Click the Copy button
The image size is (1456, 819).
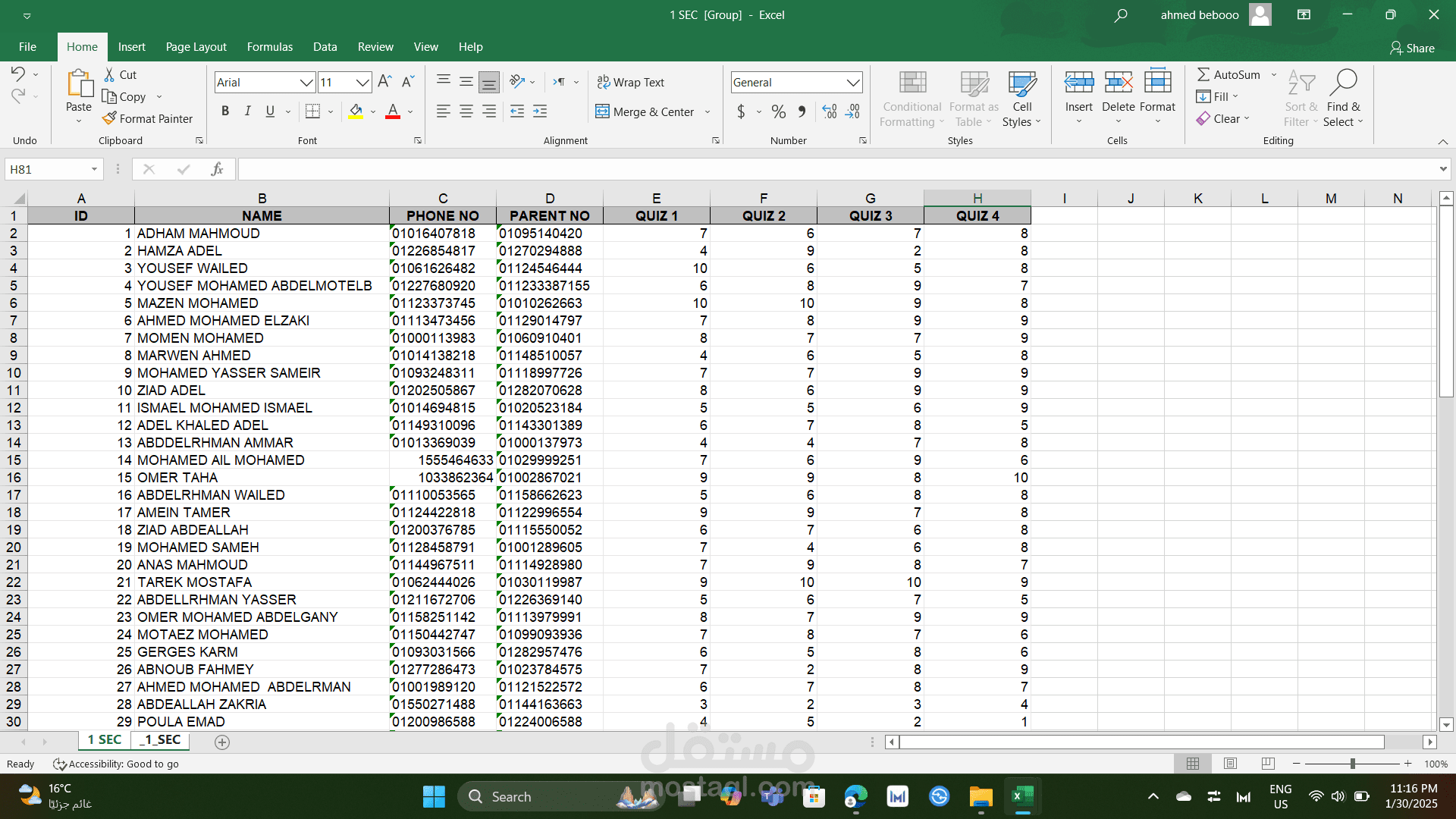[x=124, y=96]
